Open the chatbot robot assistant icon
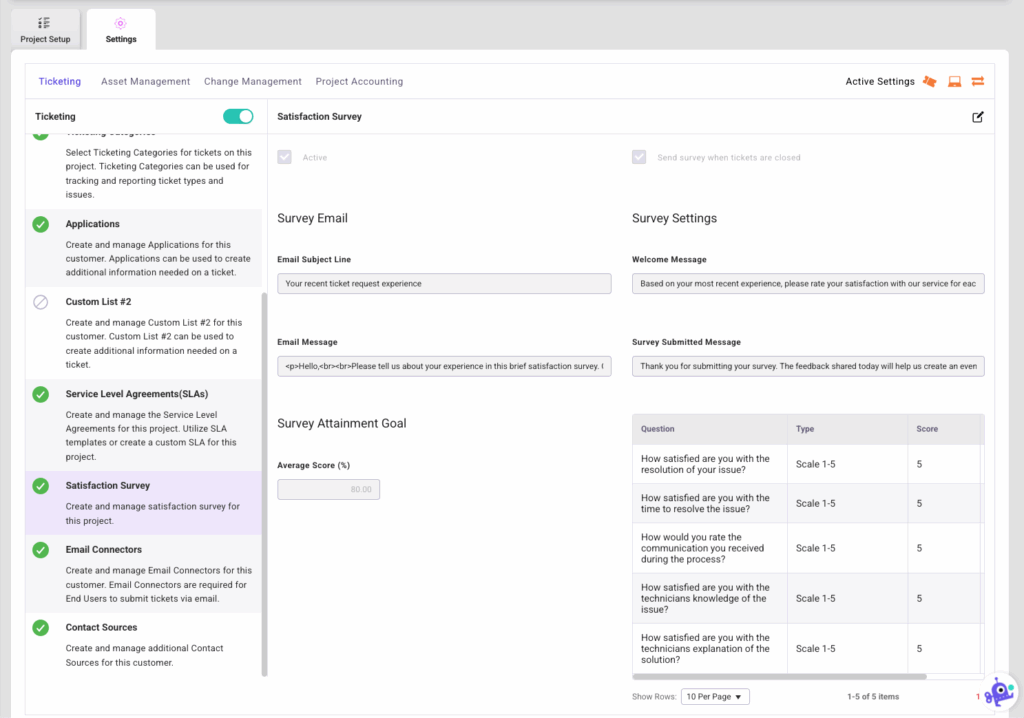The width and height of the screenshot is (1024, 718). (x=997, y=692)
